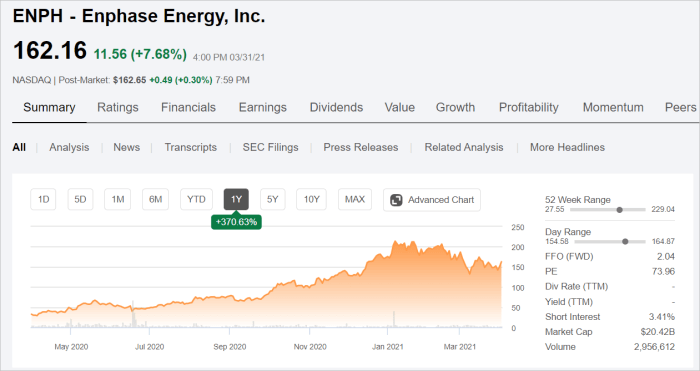
Task: Select the YTD chart range
Action: click(x=196, y=199)
